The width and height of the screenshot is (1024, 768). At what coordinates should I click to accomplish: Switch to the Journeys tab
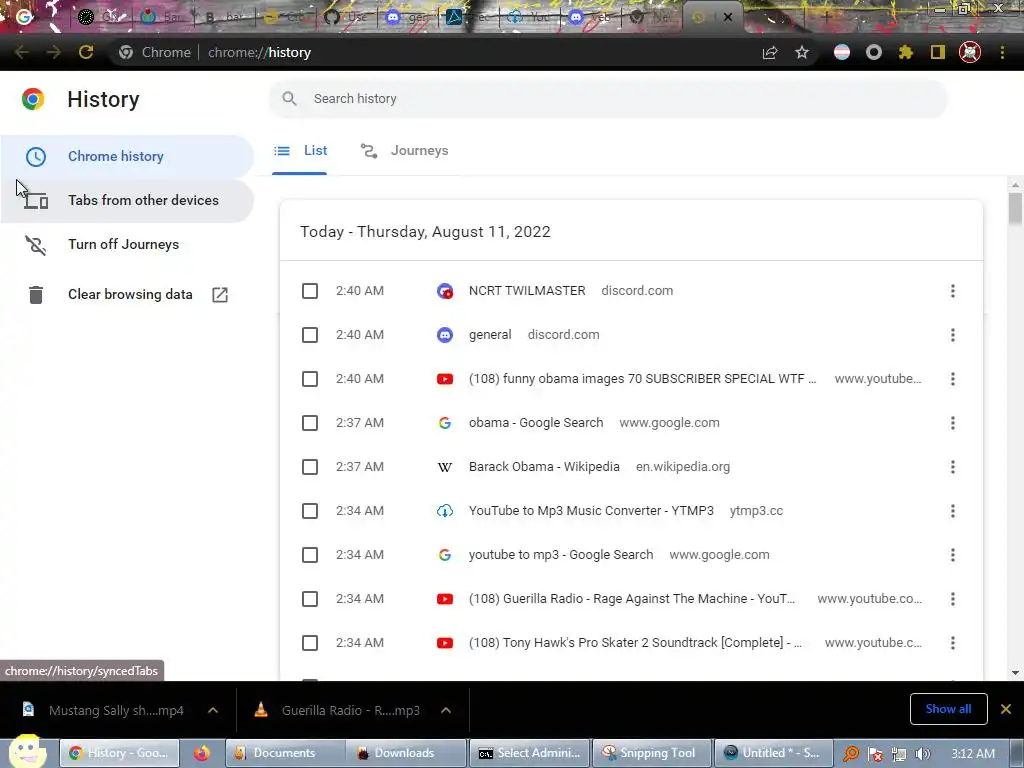tap(405, 151)
